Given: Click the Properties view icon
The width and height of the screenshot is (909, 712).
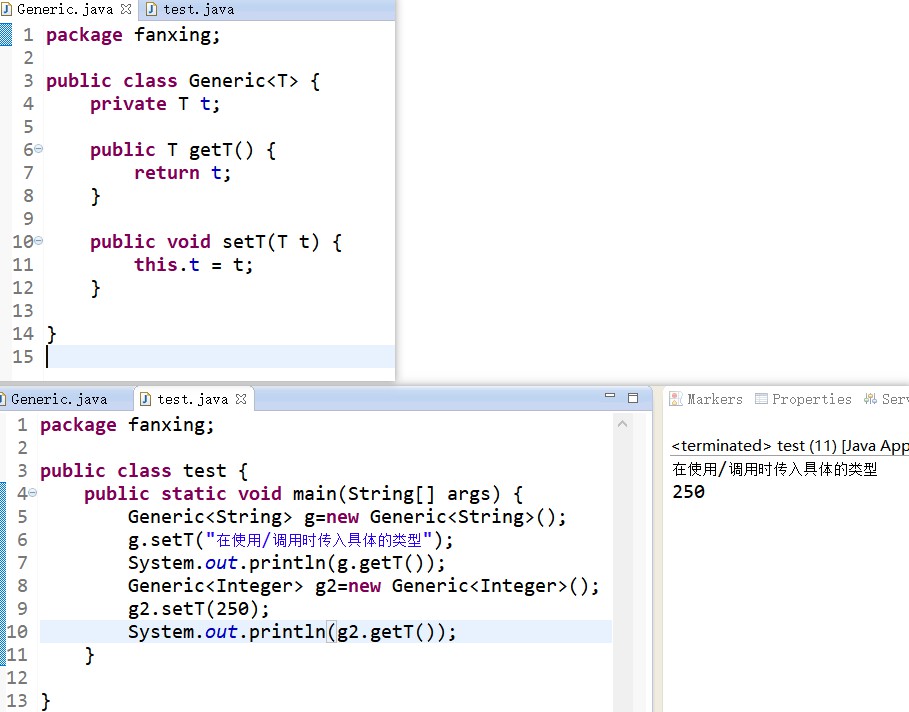Looking at the screenshot, I should tap(761, 399).
